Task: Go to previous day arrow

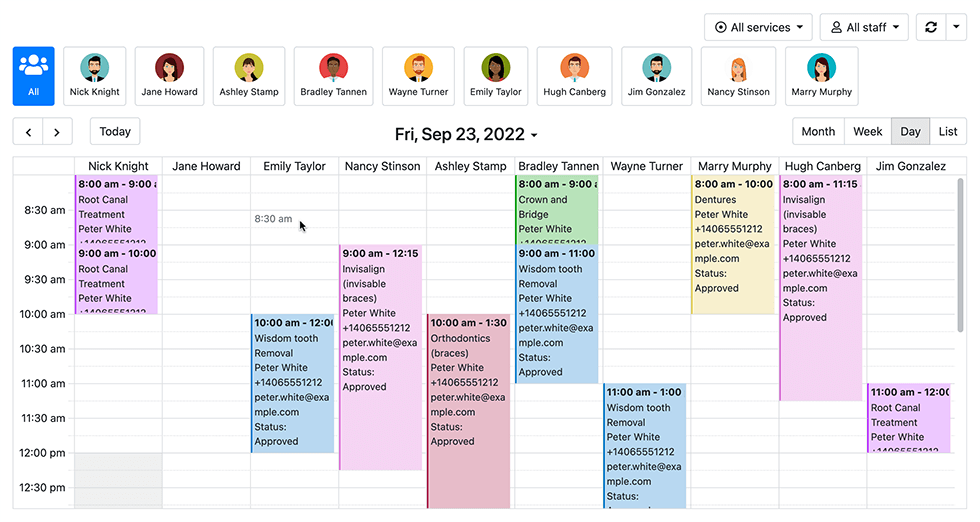Action: point(28,132)
